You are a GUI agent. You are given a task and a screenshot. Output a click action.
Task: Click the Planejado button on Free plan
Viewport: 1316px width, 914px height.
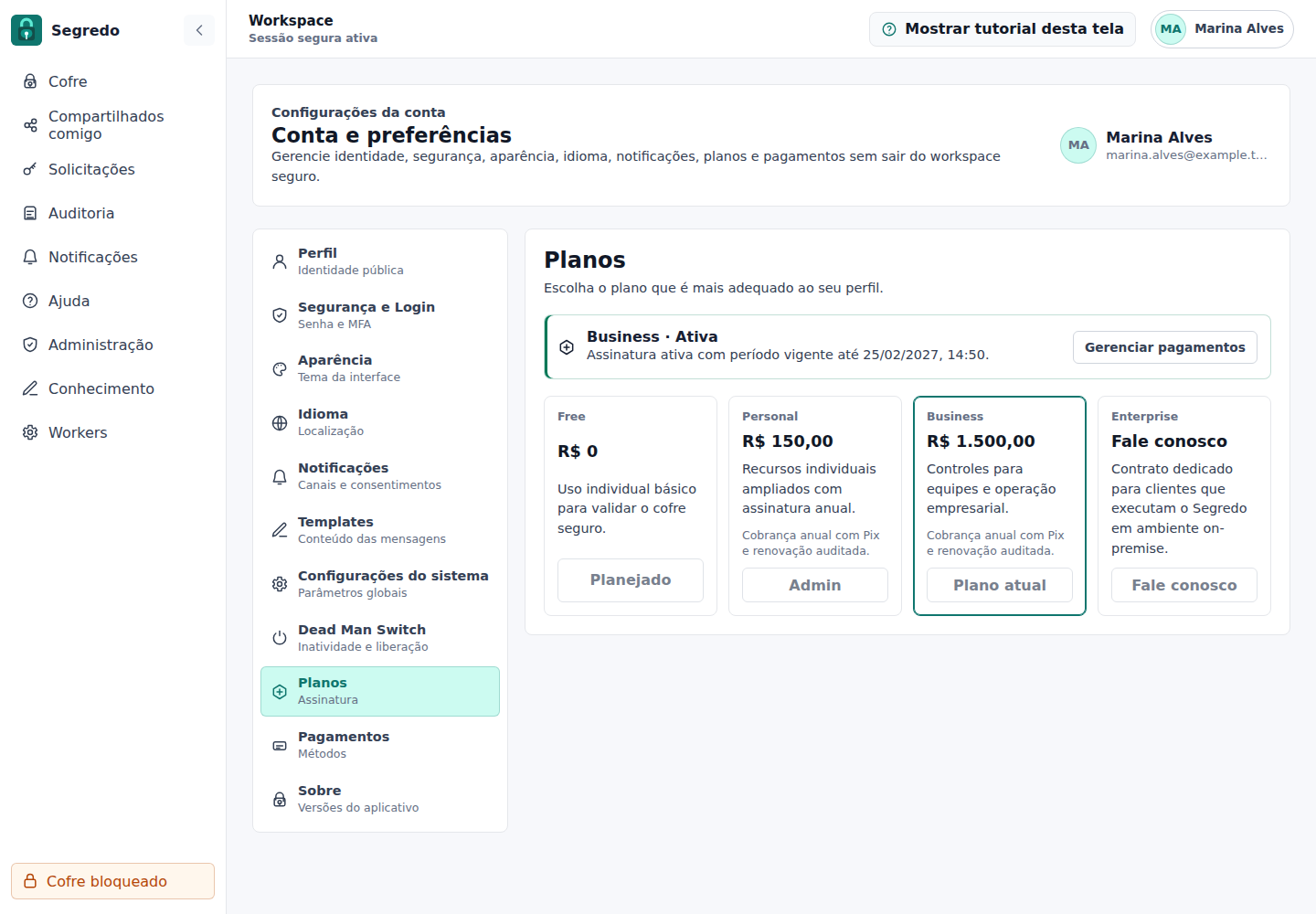tap(631, 580)
